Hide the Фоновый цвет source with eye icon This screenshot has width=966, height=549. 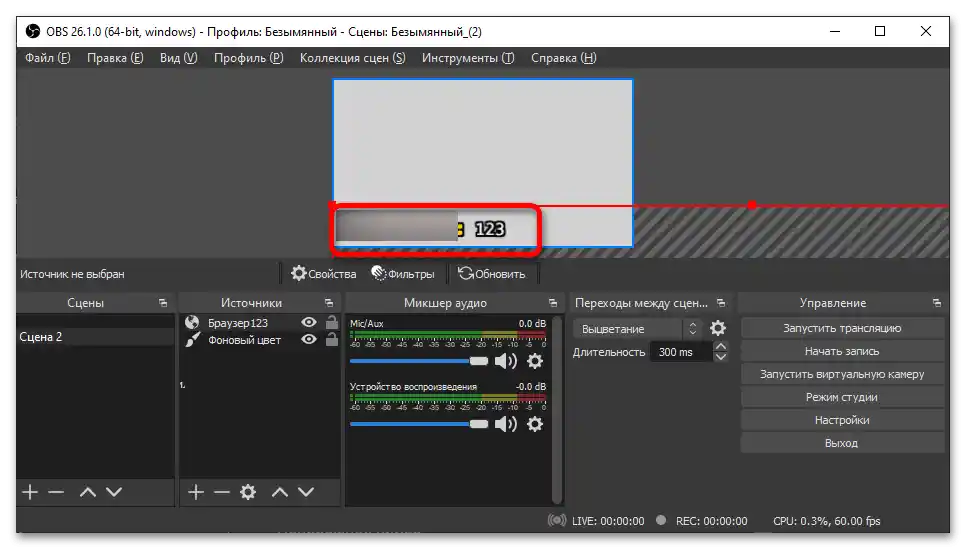click(x=309, y=340)
